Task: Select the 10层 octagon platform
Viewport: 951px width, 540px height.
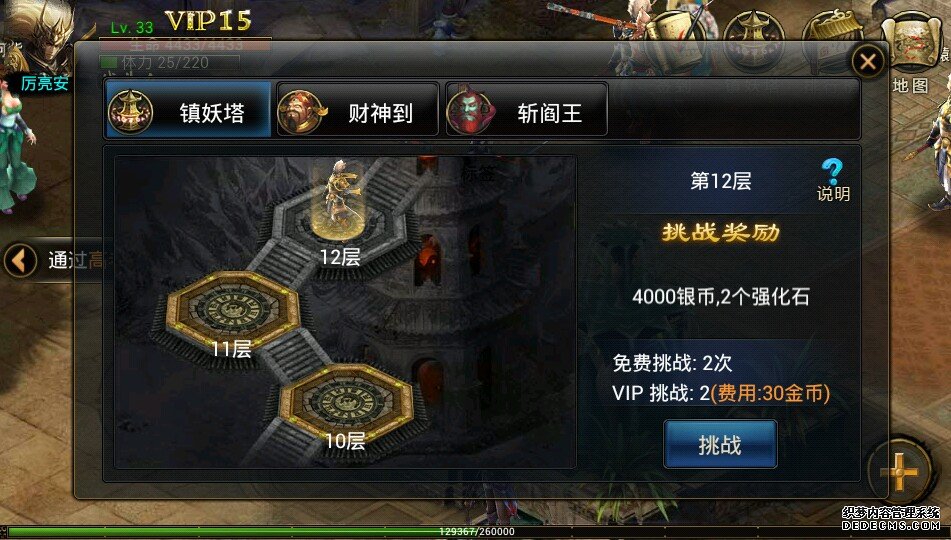Action: [346, 403]
